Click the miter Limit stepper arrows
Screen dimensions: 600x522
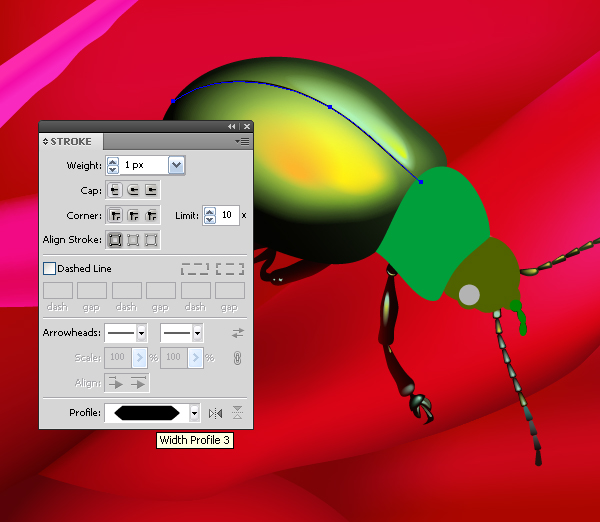tap(210, 215)
